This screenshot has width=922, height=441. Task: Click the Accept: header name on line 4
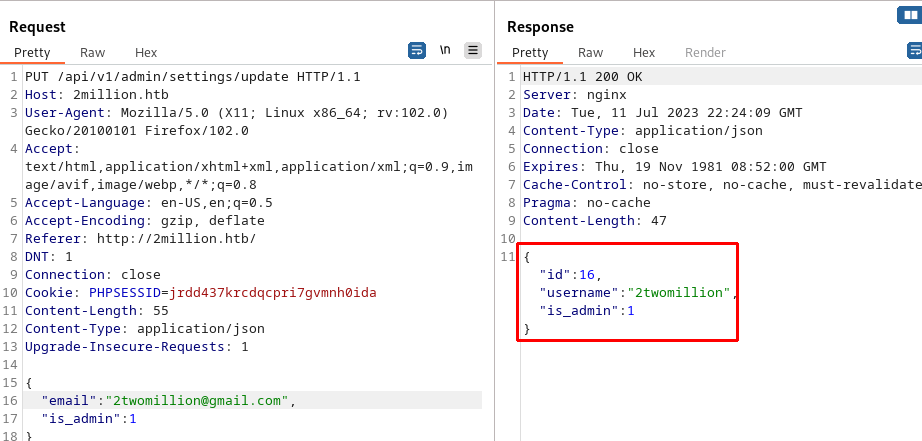coord(52,149)
